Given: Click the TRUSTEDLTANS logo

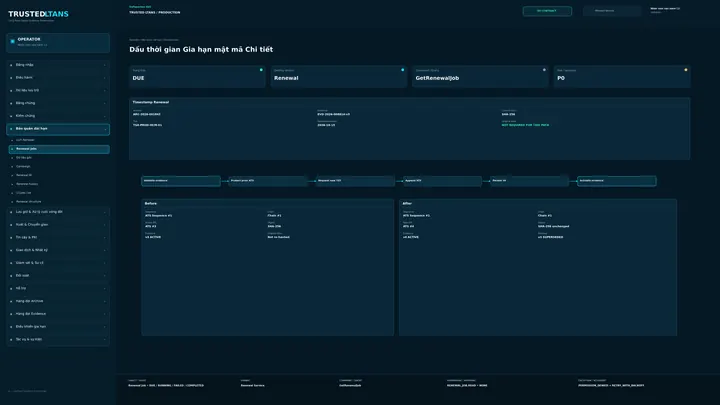Looking at the screenshot, I should [x=38, y=14].
